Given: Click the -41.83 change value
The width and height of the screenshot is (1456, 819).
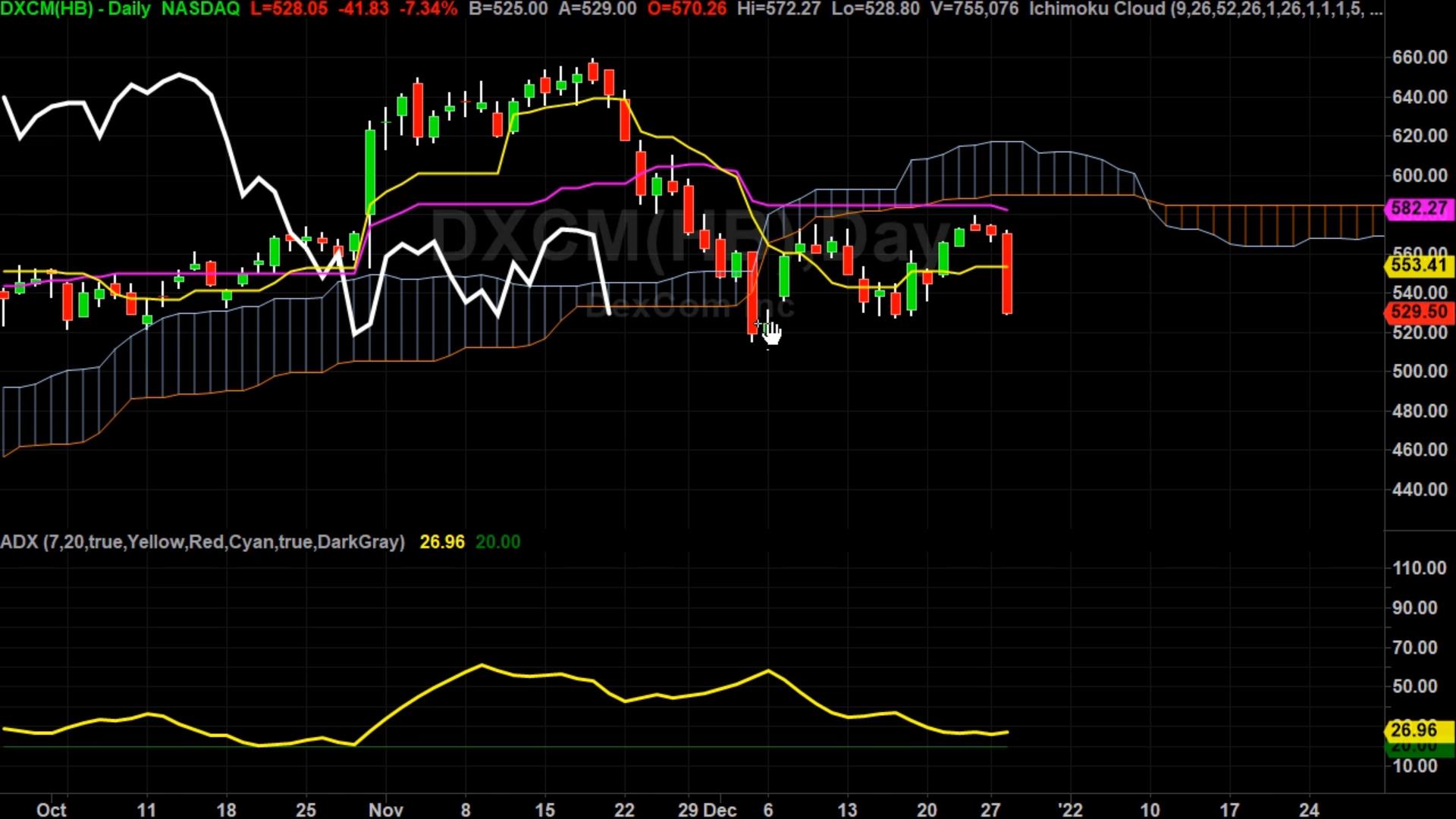Looking at the screenshot, I should pos(363,9).
